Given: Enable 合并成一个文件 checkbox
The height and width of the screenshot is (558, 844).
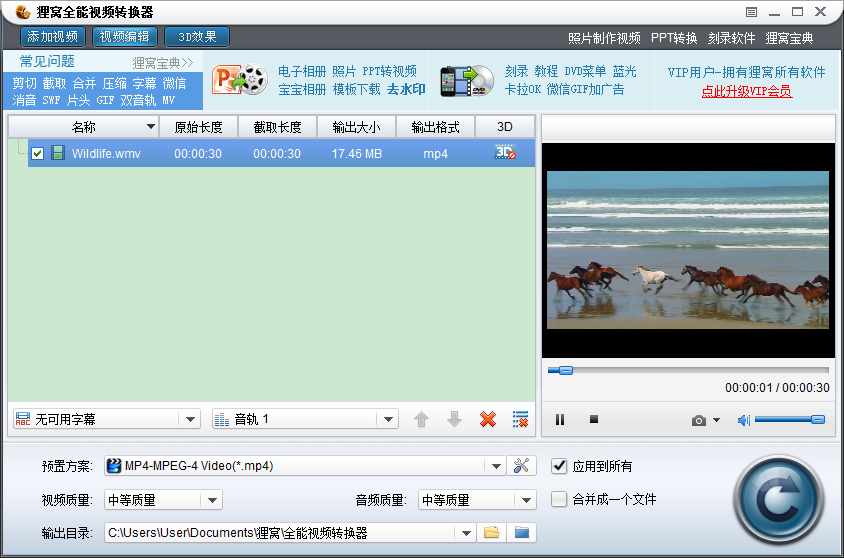Looking at the screenshot, I should coord(560,499).
